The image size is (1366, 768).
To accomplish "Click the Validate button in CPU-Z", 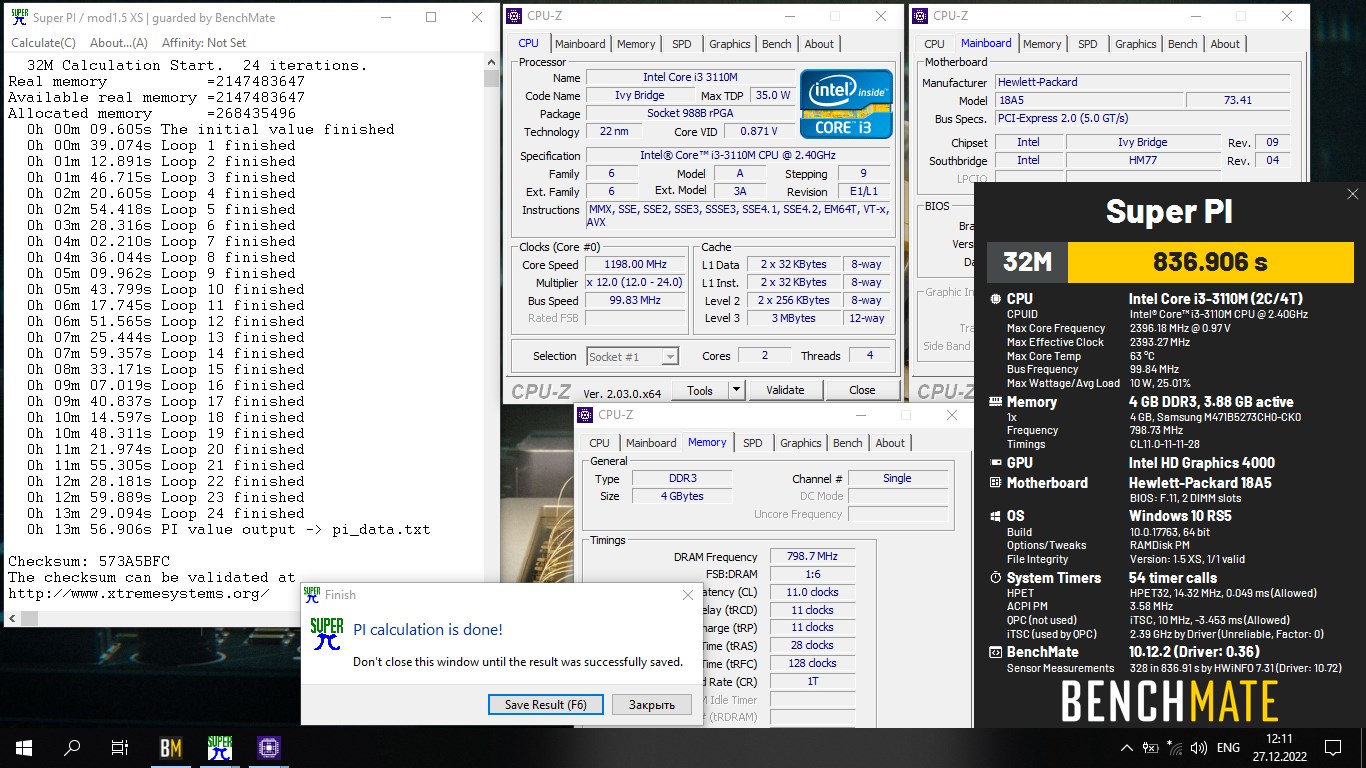I will coord(785,390).
